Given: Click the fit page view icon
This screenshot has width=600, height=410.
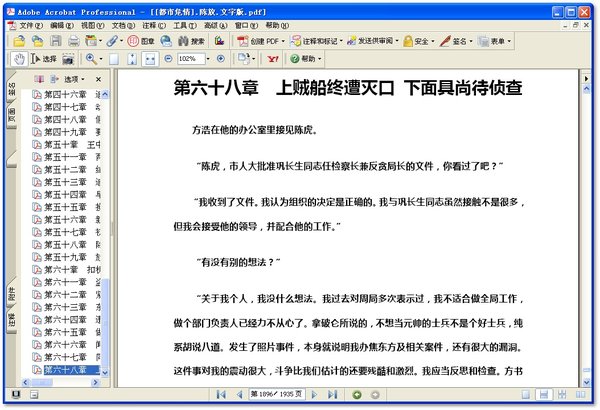Looking at the screenshot, I should tap(132, 59).
